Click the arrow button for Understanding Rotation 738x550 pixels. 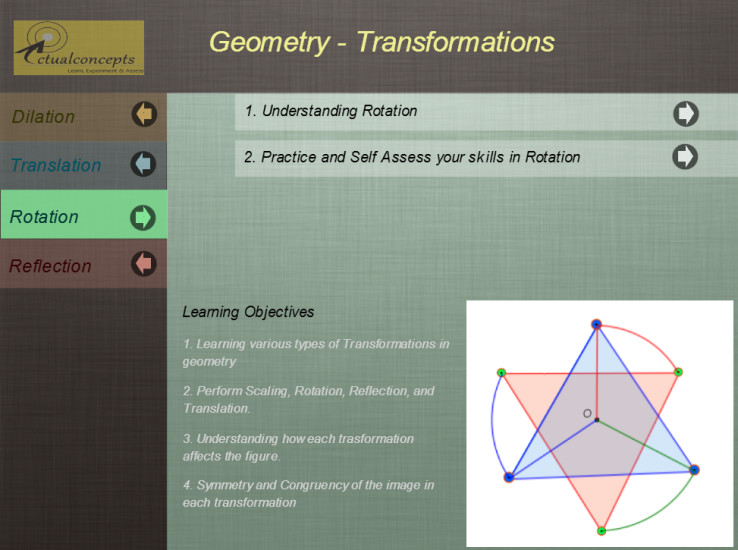tap(685, 113)
